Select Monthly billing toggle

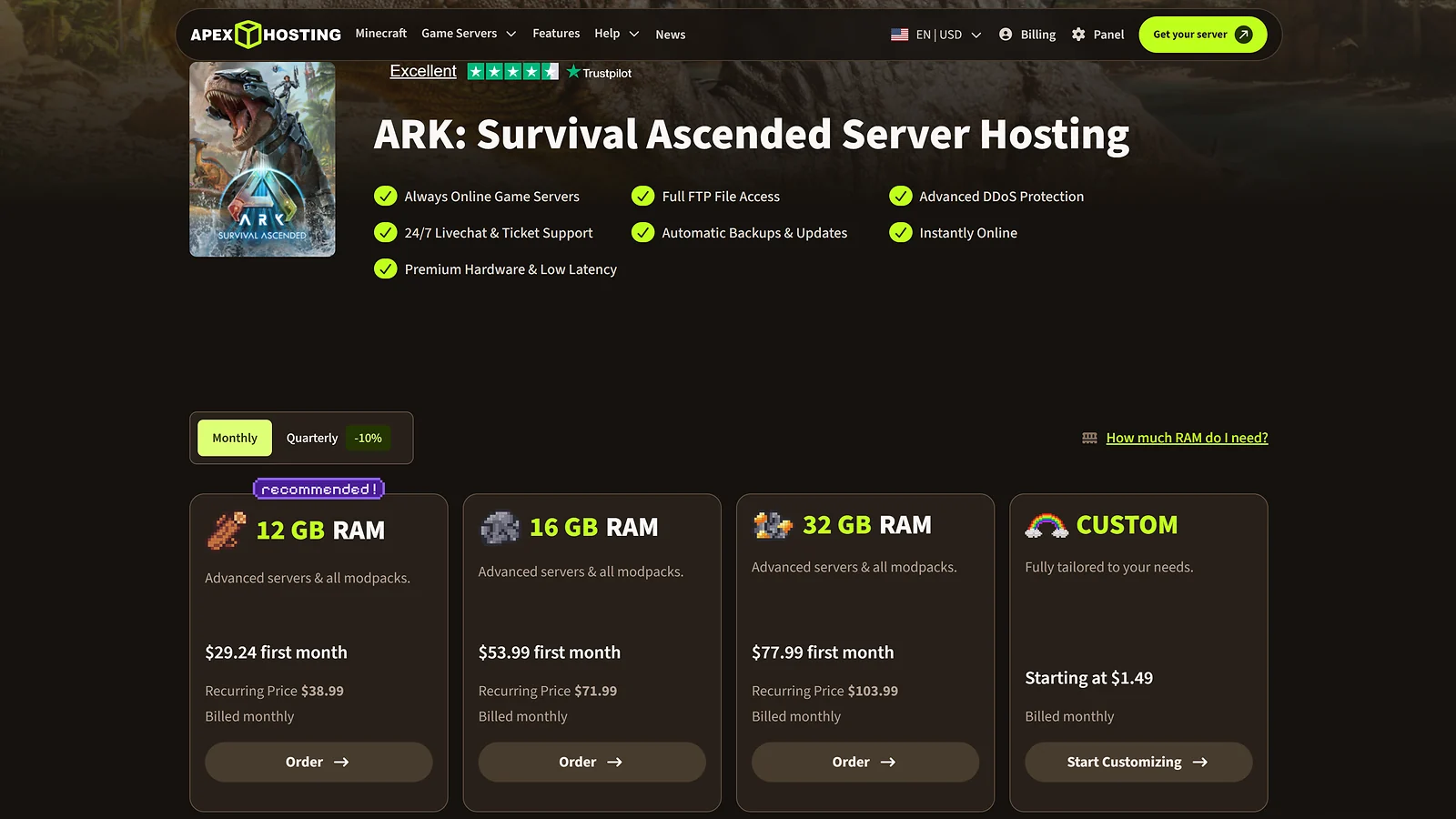(x=235, y=438)
